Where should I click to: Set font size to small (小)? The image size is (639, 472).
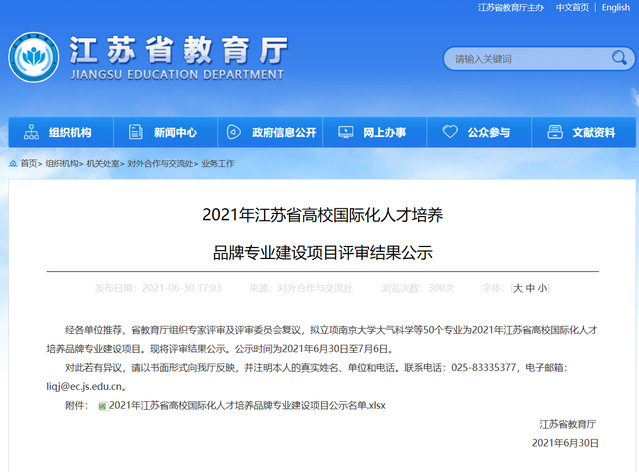tap(542, 288)
